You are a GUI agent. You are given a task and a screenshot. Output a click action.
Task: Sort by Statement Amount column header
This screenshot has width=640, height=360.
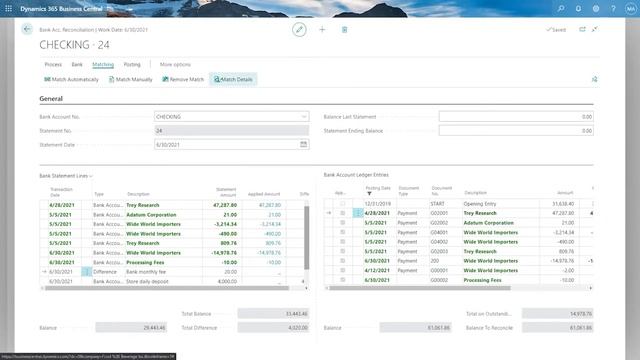[226, 192]
